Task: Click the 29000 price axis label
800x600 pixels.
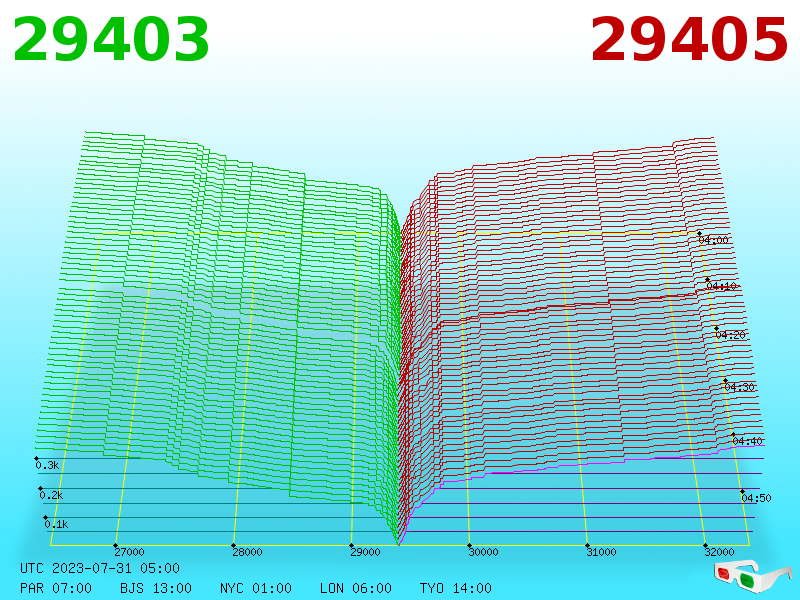Action: (365, 552)
